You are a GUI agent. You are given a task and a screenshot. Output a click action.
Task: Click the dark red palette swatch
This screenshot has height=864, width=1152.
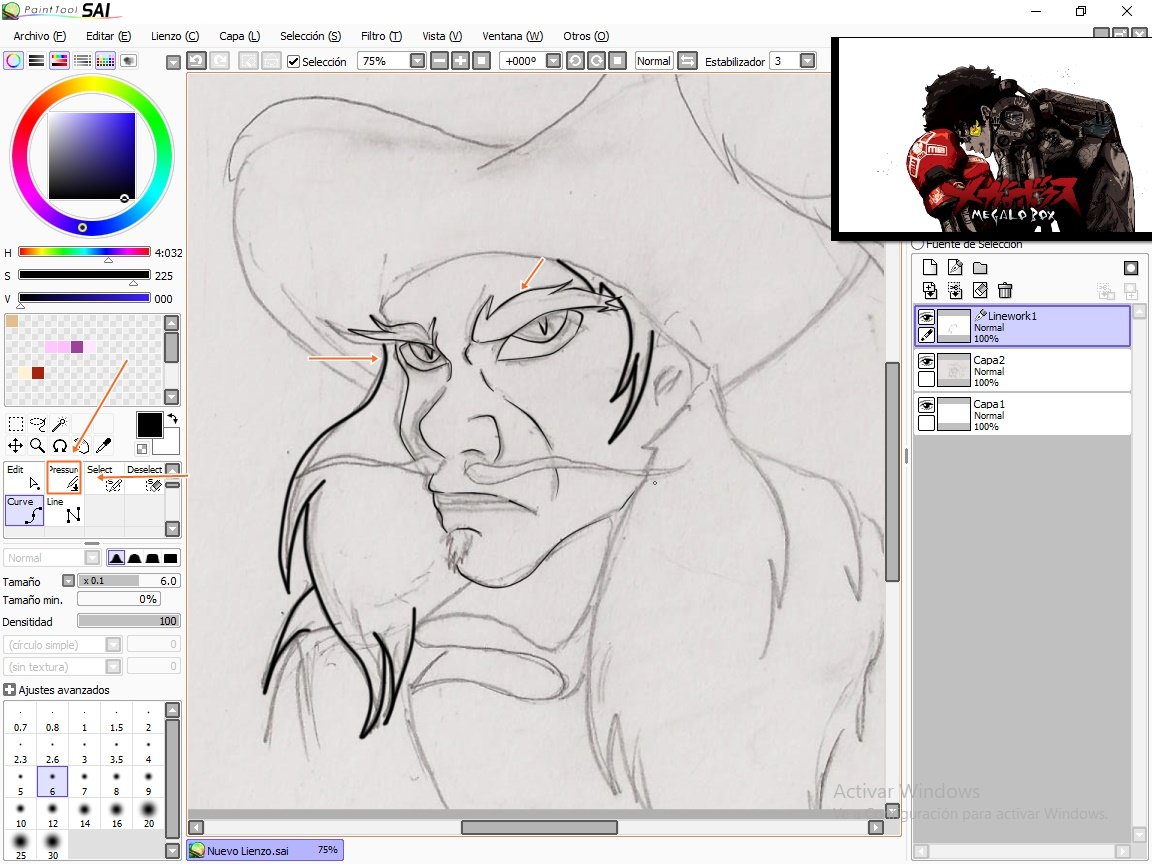[x=37, y=372]
